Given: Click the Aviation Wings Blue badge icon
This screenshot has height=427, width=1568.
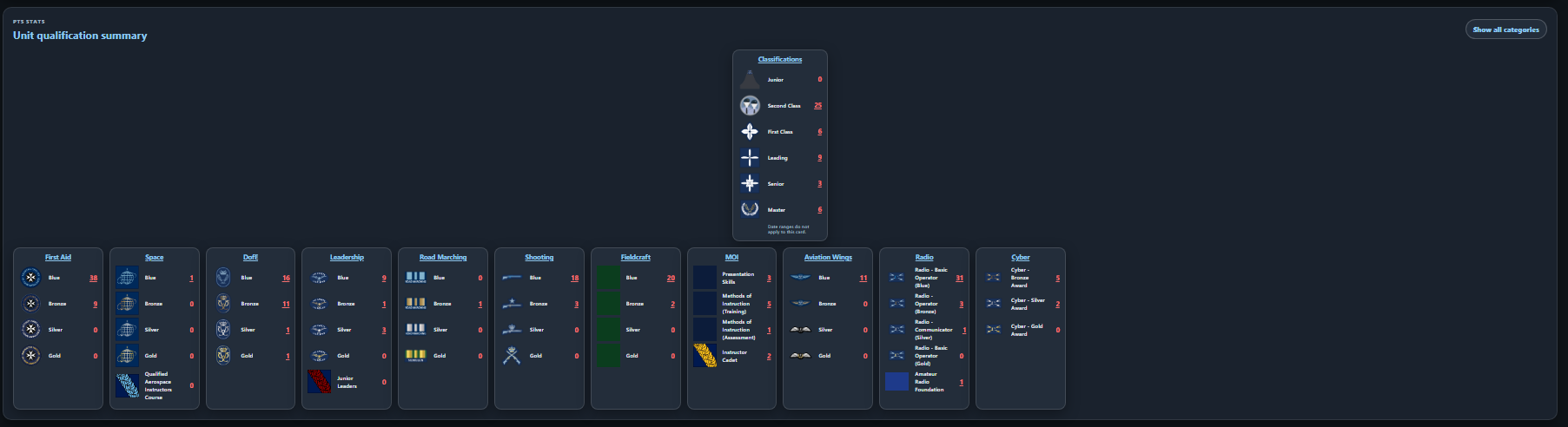Looking at the screenshot, I should (800, 278).
